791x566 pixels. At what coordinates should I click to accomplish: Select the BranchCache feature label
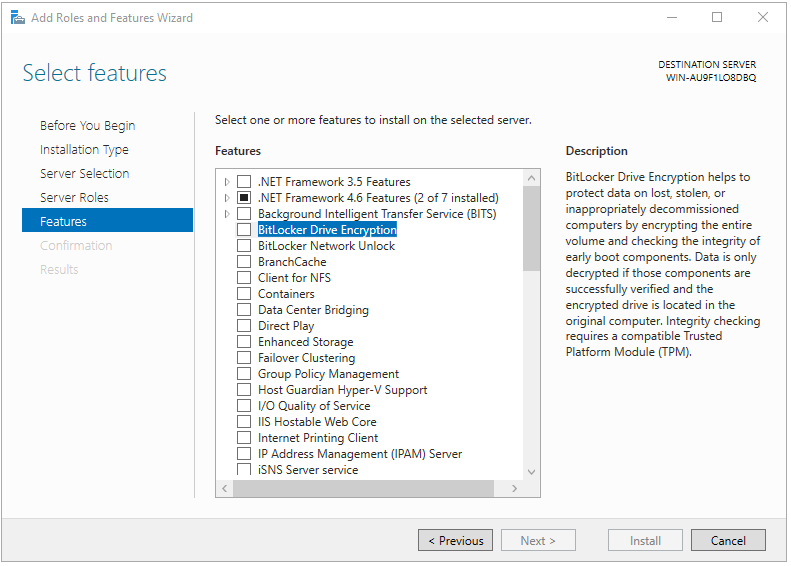[x=292, y=262]
